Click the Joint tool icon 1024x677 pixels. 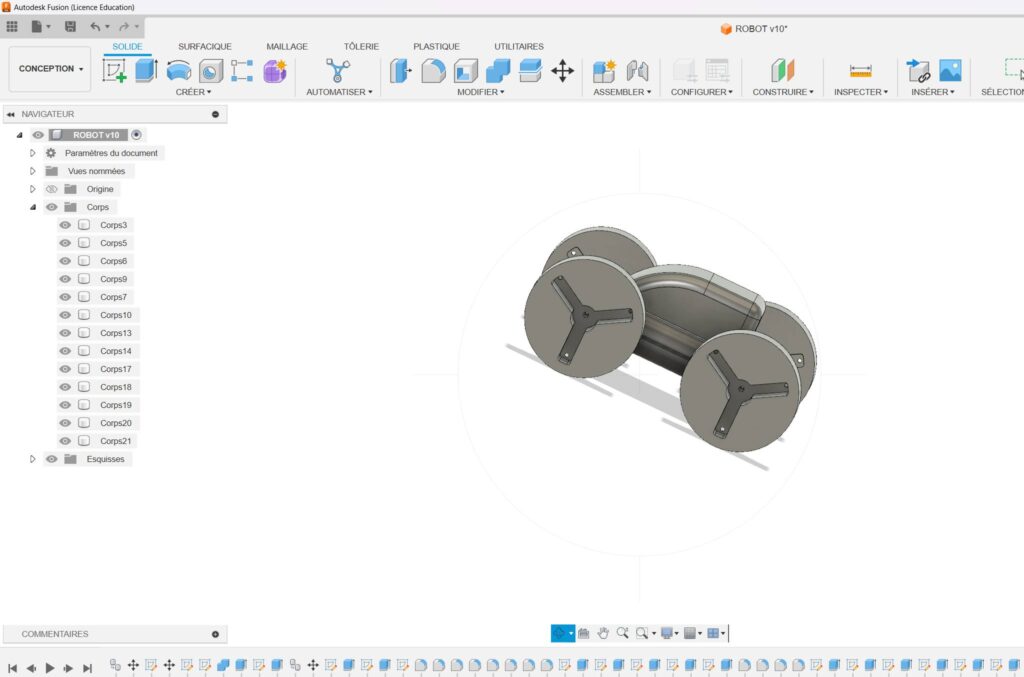tap(637, 71)
